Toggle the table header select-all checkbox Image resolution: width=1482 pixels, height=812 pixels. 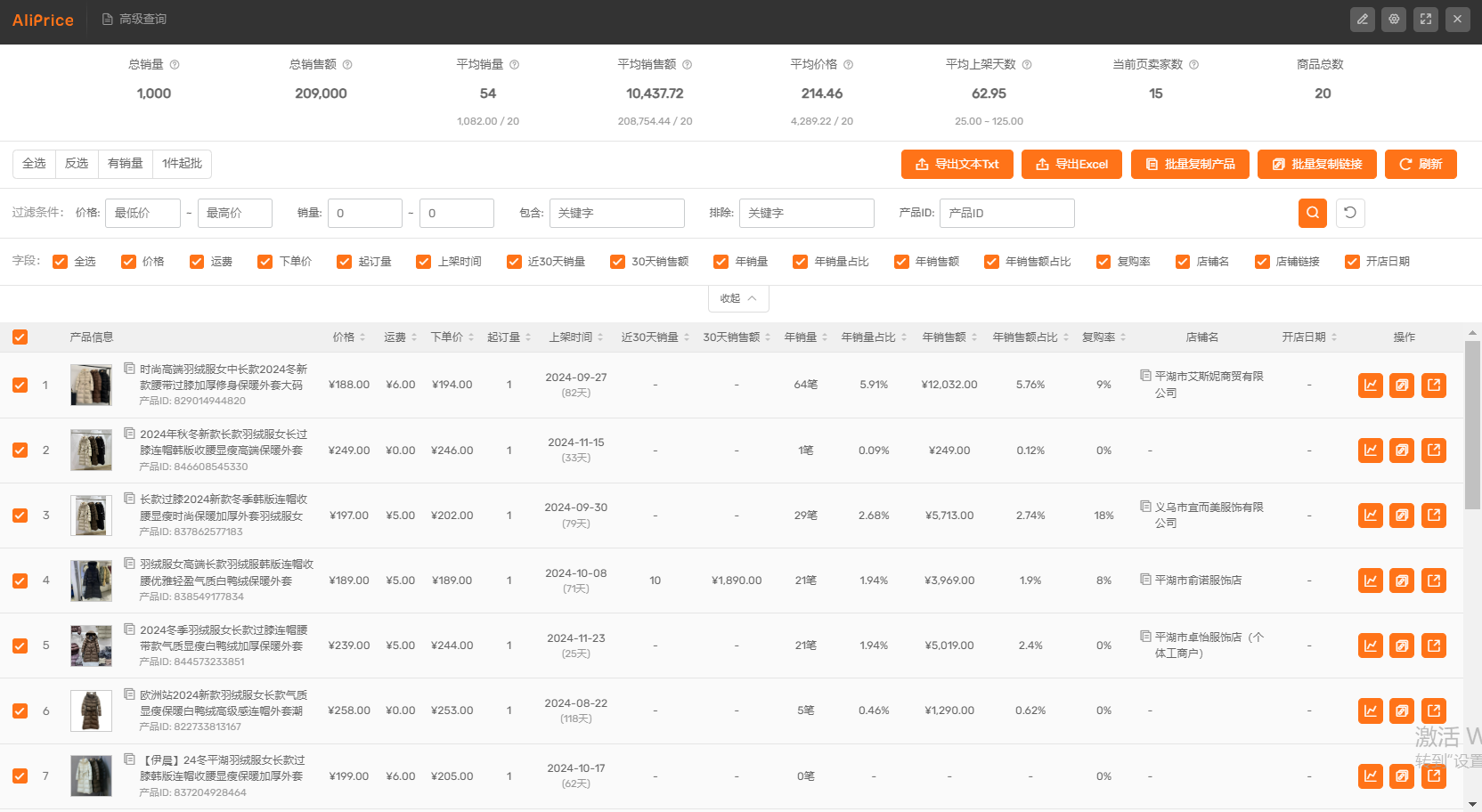tap(20, 337)
